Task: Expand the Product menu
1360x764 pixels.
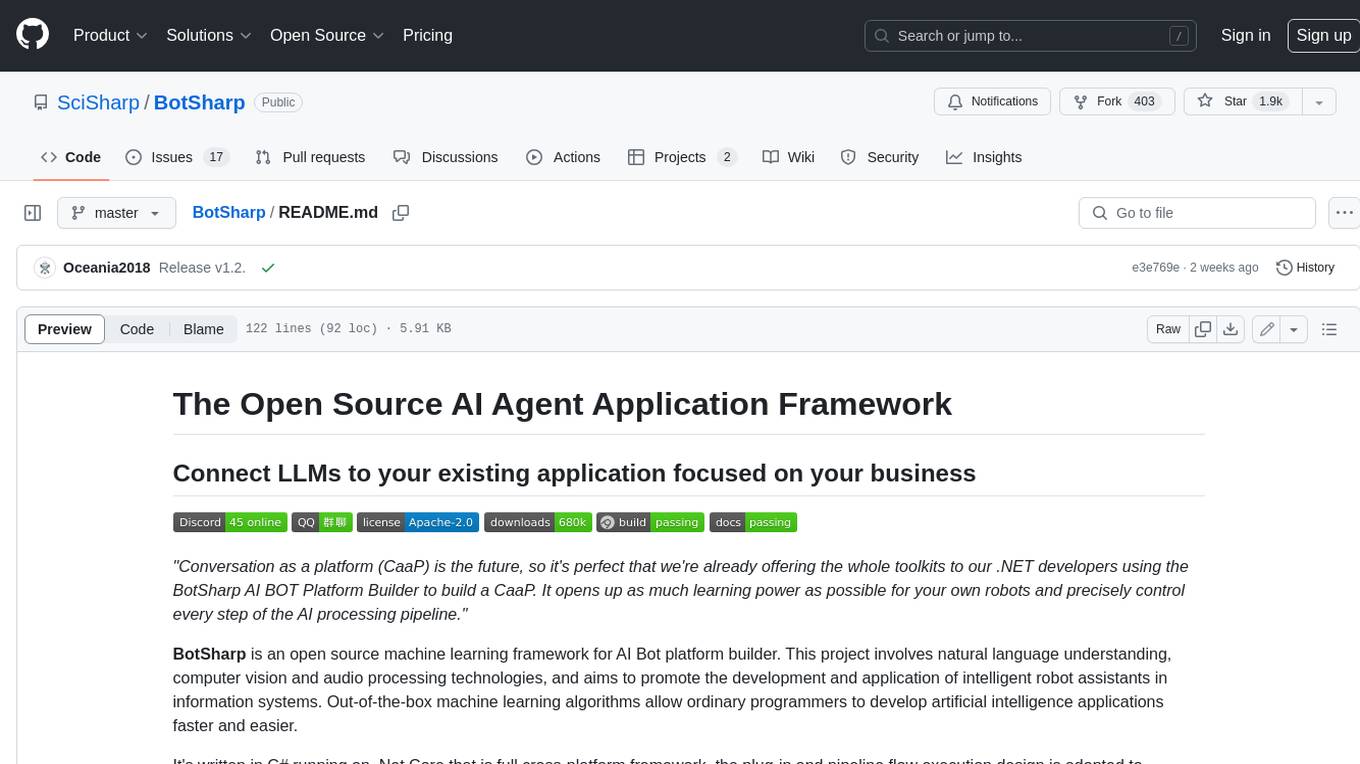Action: tap(110, 35)
